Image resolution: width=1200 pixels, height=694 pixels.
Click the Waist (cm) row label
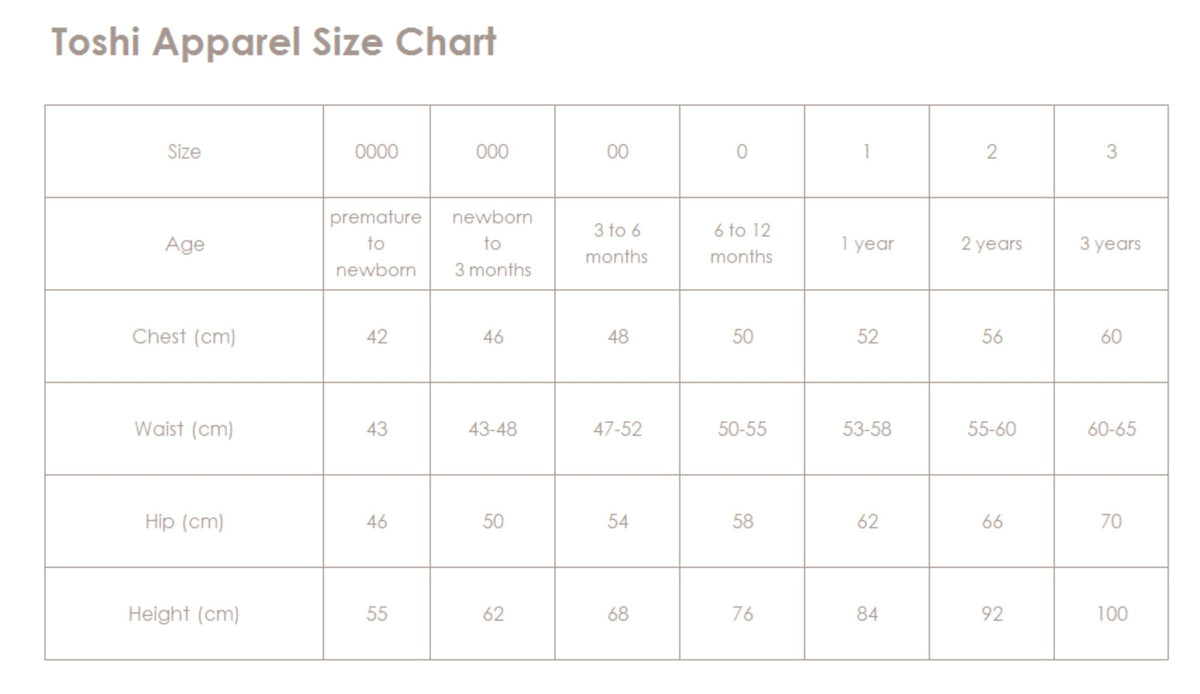[184, 429]
